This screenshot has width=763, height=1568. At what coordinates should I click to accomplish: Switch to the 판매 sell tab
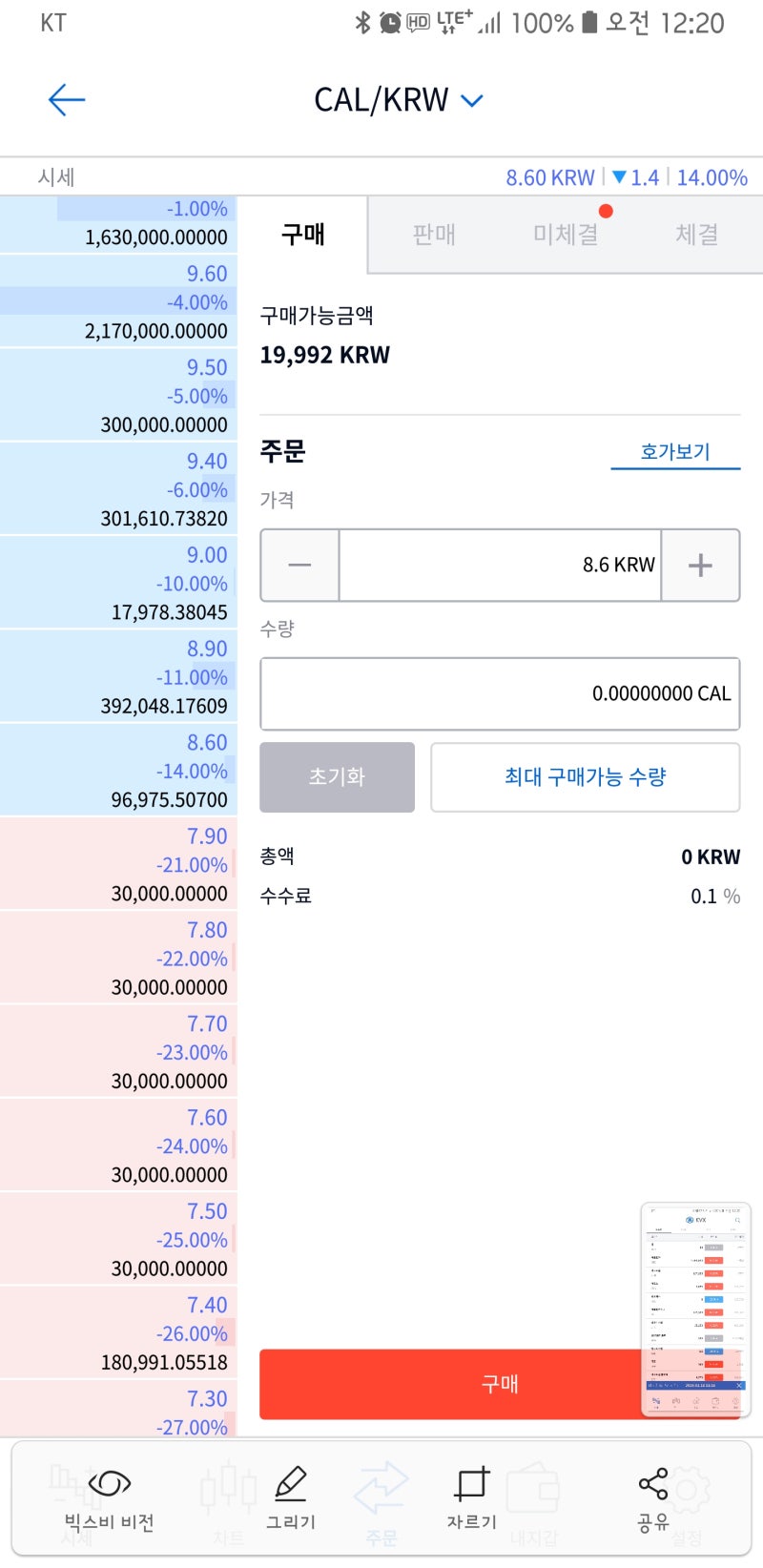436,234
